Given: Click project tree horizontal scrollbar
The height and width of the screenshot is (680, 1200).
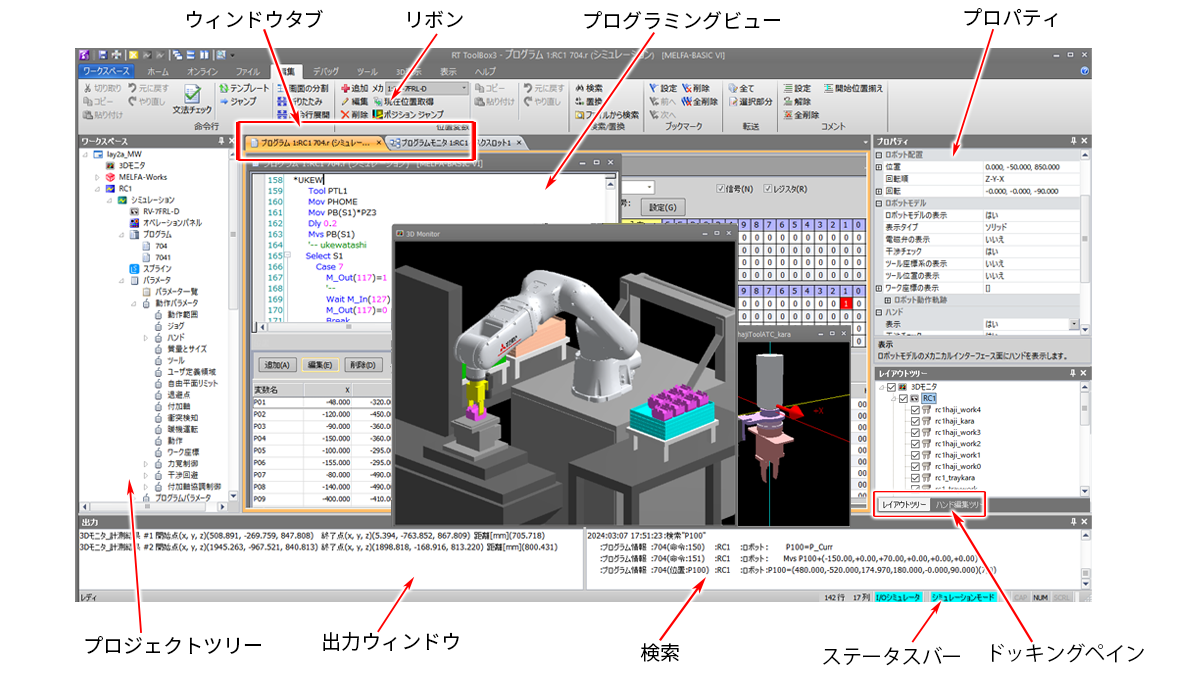Looking at the screenshot, I should pos(152,508).
